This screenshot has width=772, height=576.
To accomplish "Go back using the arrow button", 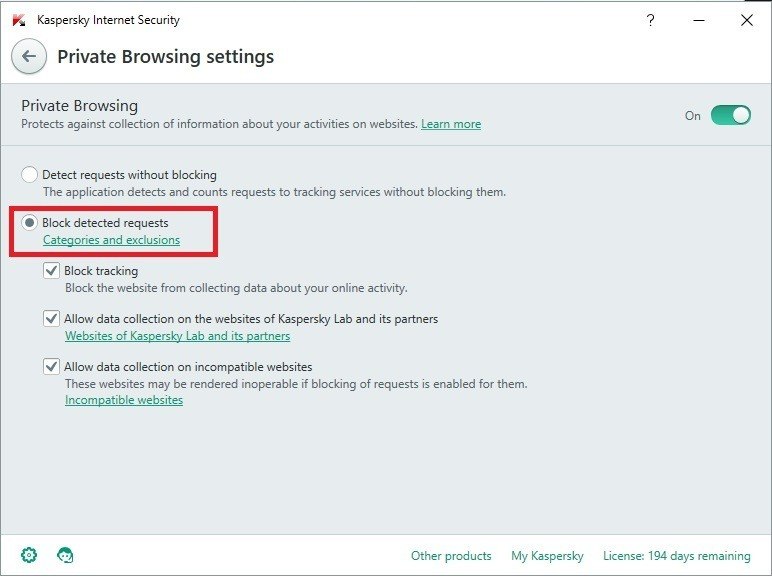I will click(x=29, y=56).
